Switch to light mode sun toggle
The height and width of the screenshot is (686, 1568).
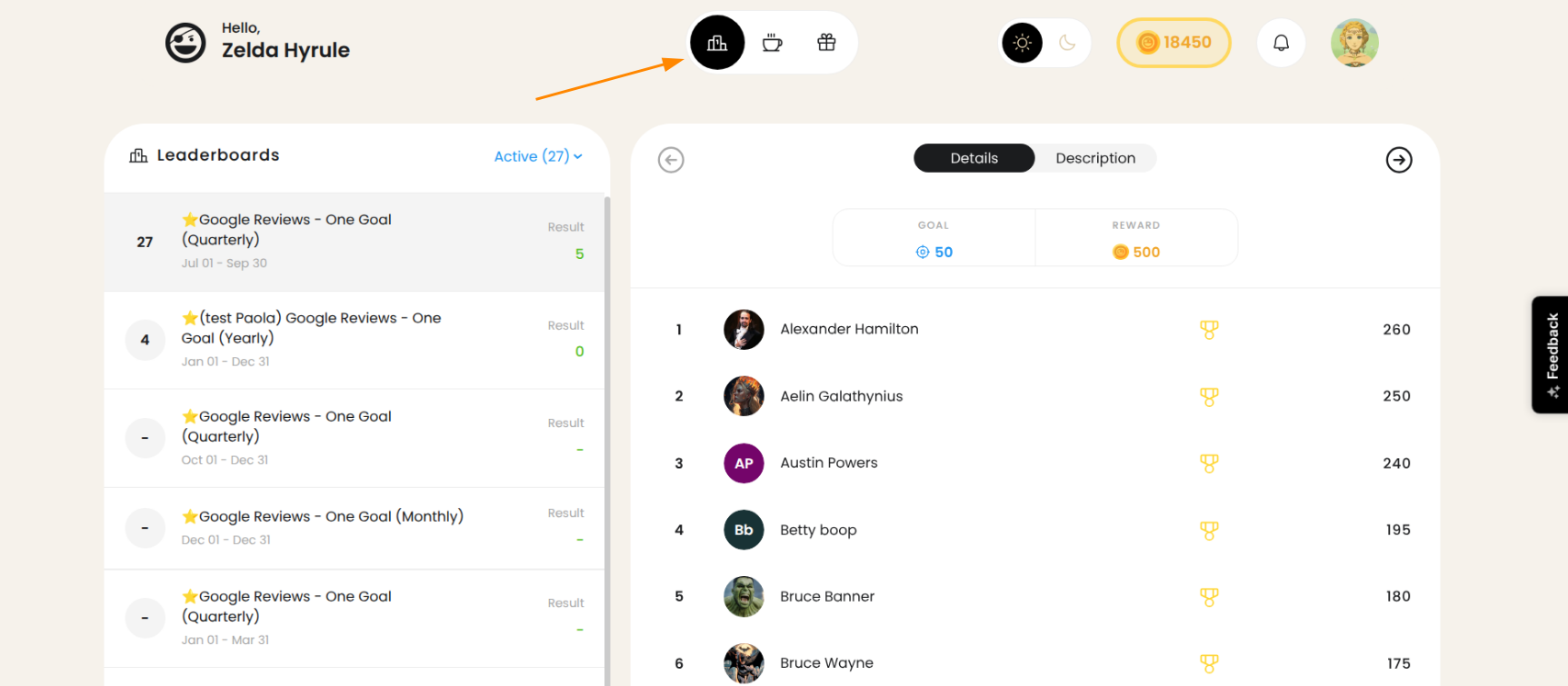(1023, 43)
